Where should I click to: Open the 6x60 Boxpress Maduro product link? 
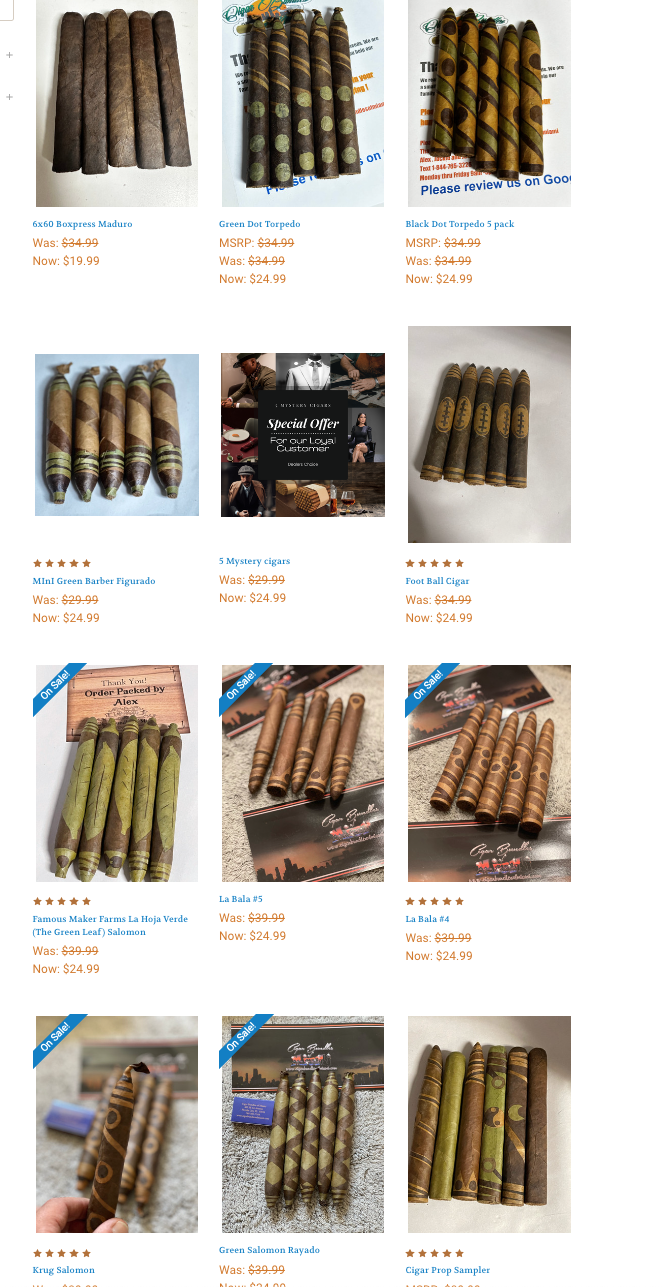point(82,224)
